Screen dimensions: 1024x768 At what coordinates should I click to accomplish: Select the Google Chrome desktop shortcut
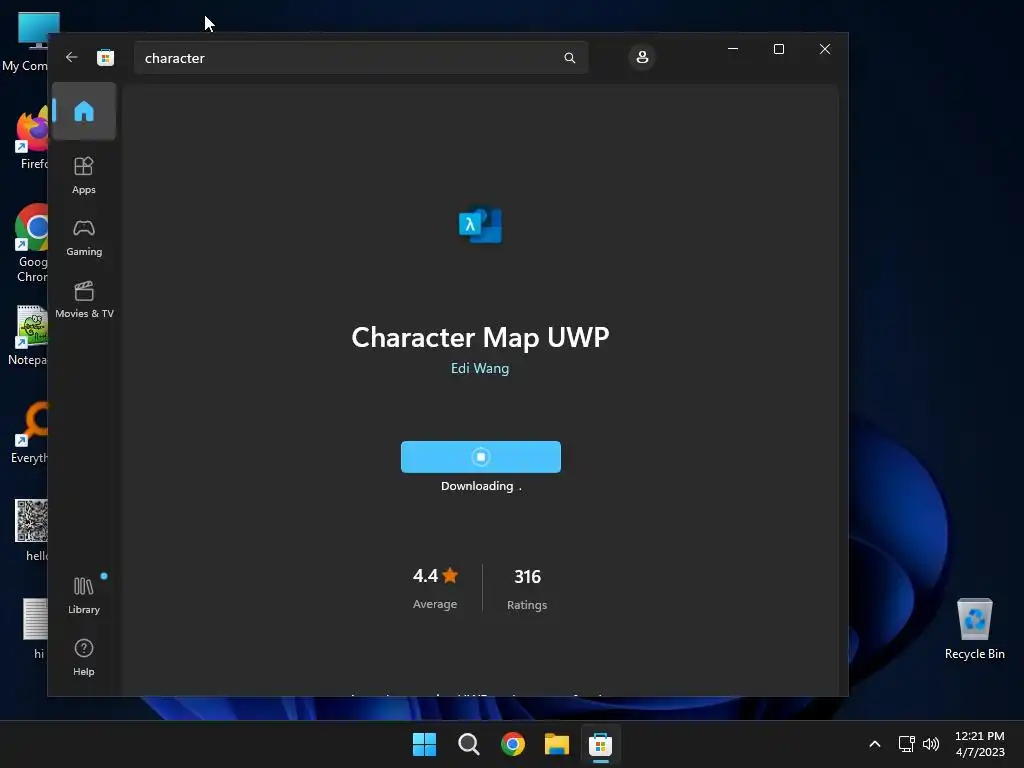tap(30, 243)
